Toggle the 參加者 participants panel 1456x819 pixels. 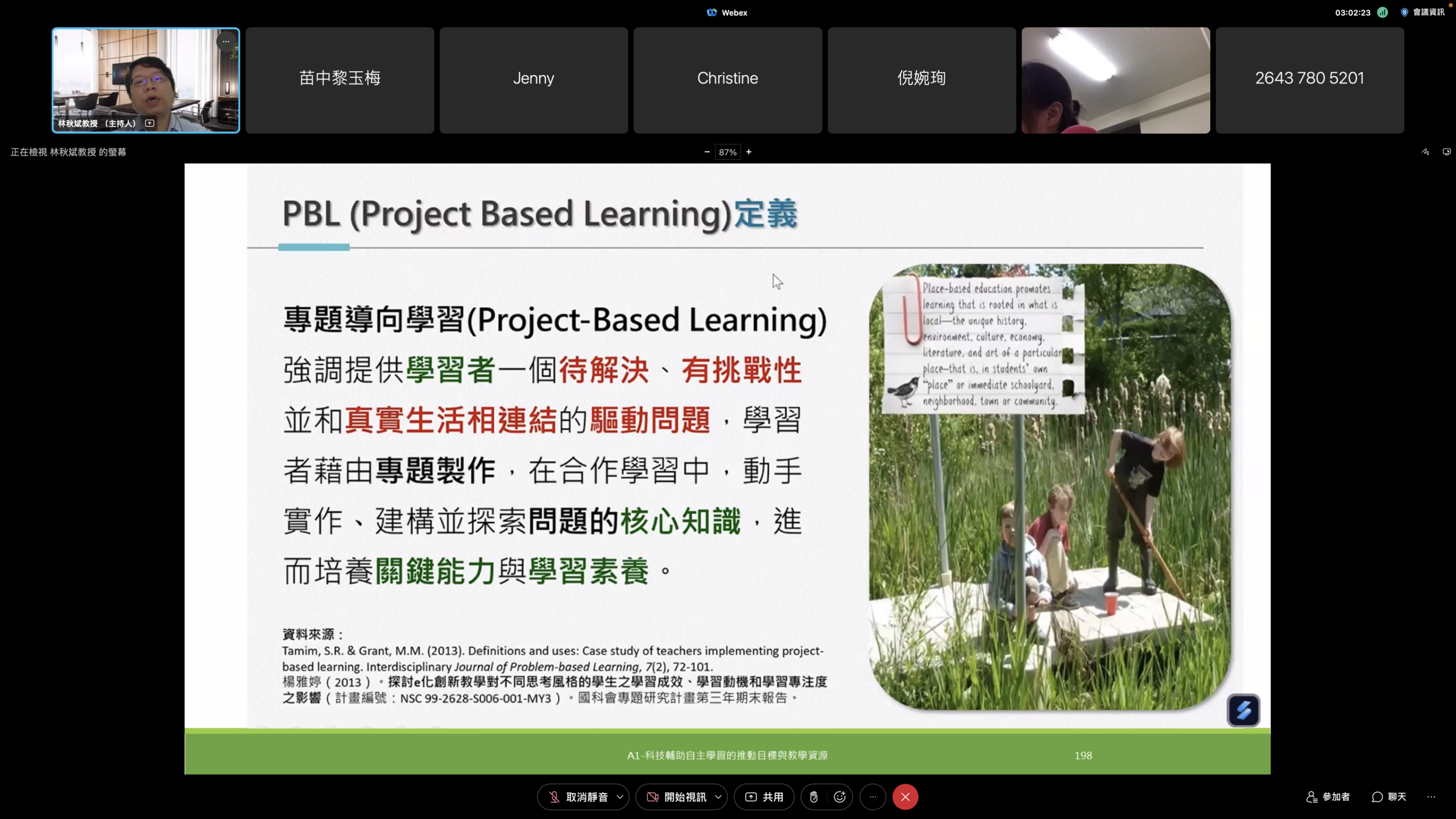[1328, 797]
